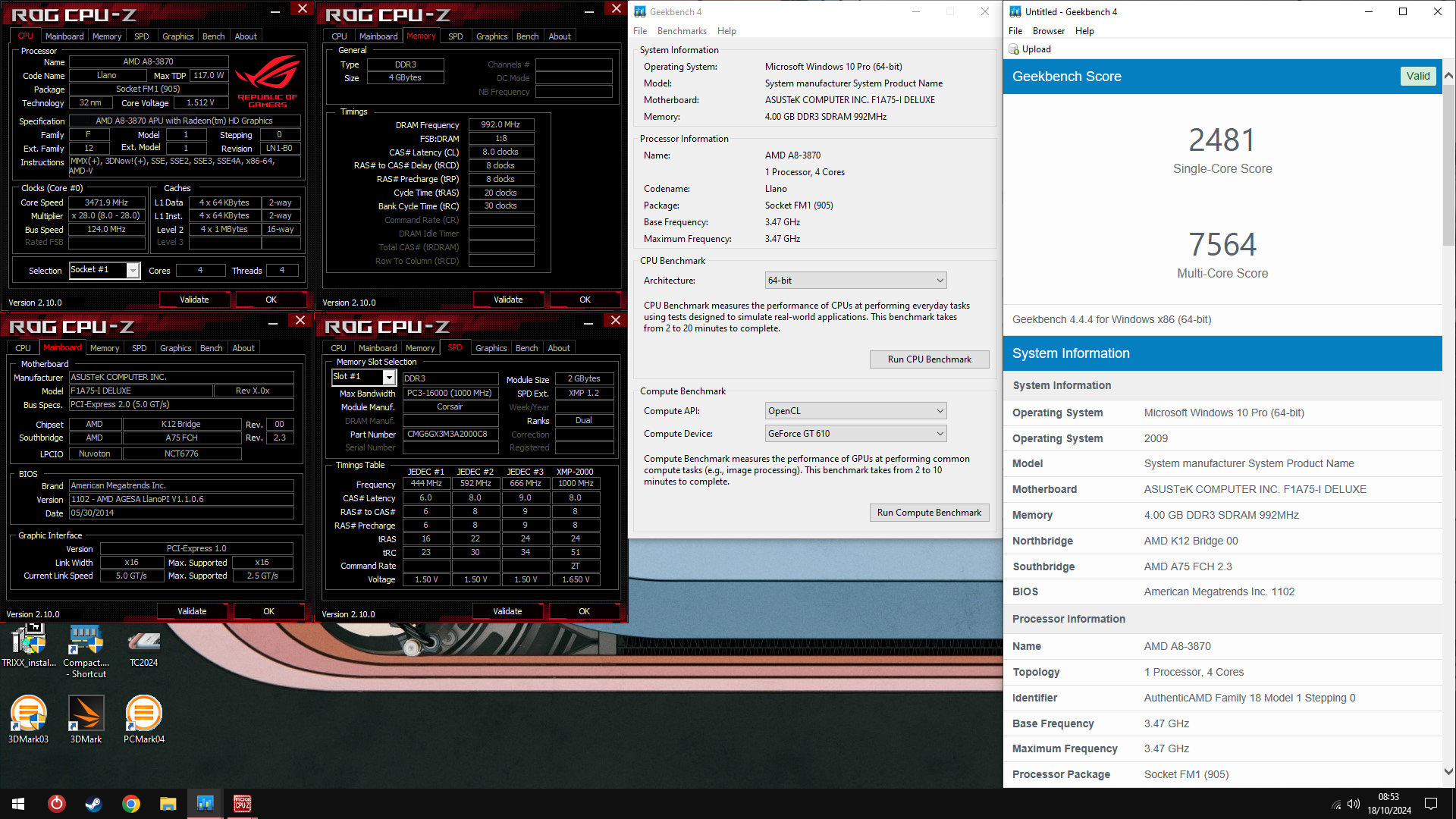This screenshot has height=819, width=1456.
Task: Switch to Bench tab in top-left CPU-Z
Action: pyautogui.click(x=213, y=36)
